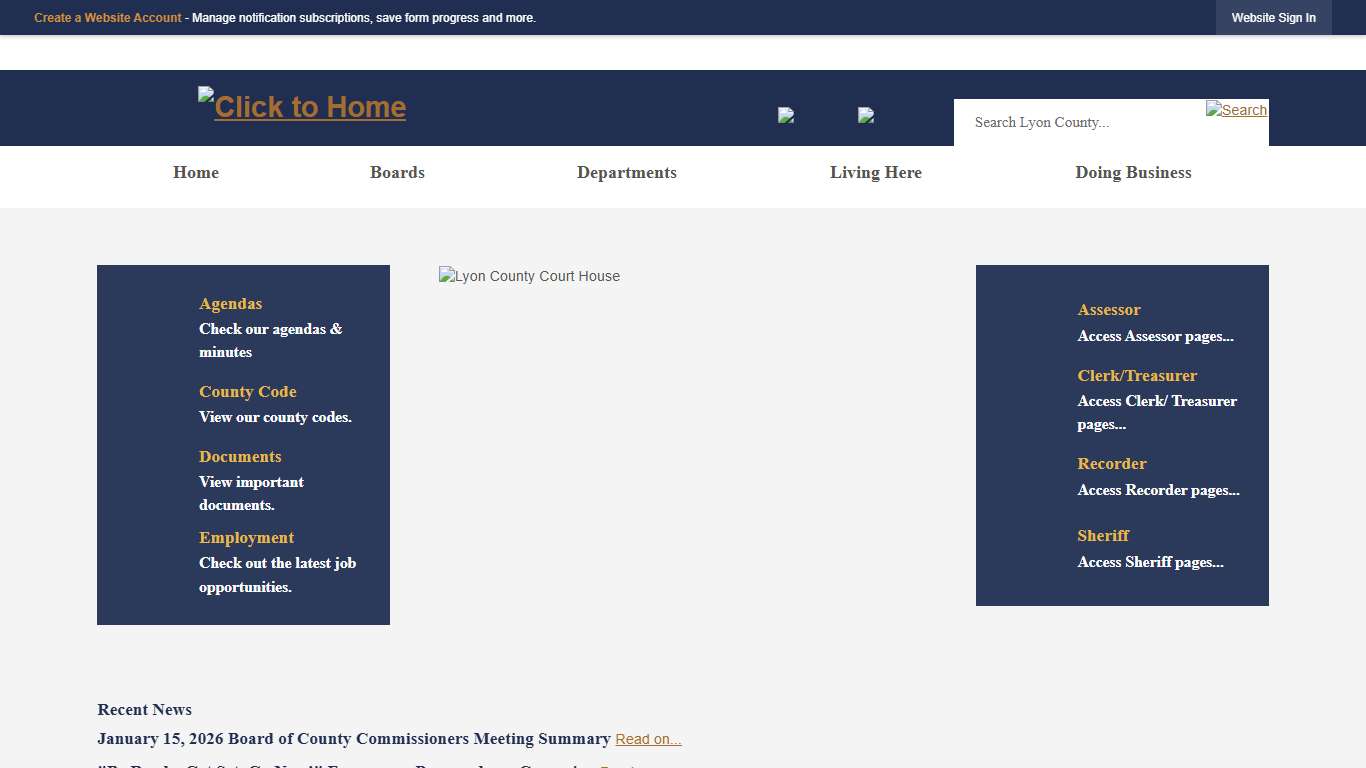
Task: Open the Documents quick link
Action: tap(240, 456)
